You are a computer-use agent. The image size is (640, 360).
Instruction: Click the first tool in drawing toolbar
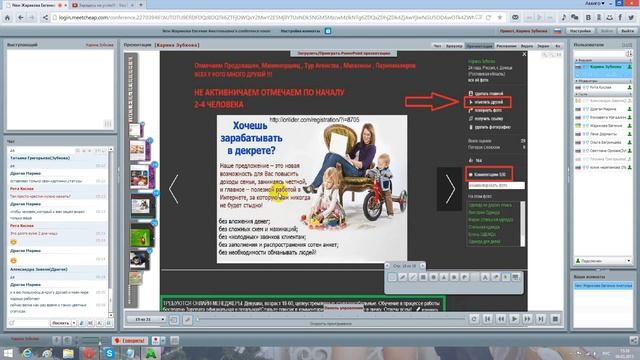392,278
